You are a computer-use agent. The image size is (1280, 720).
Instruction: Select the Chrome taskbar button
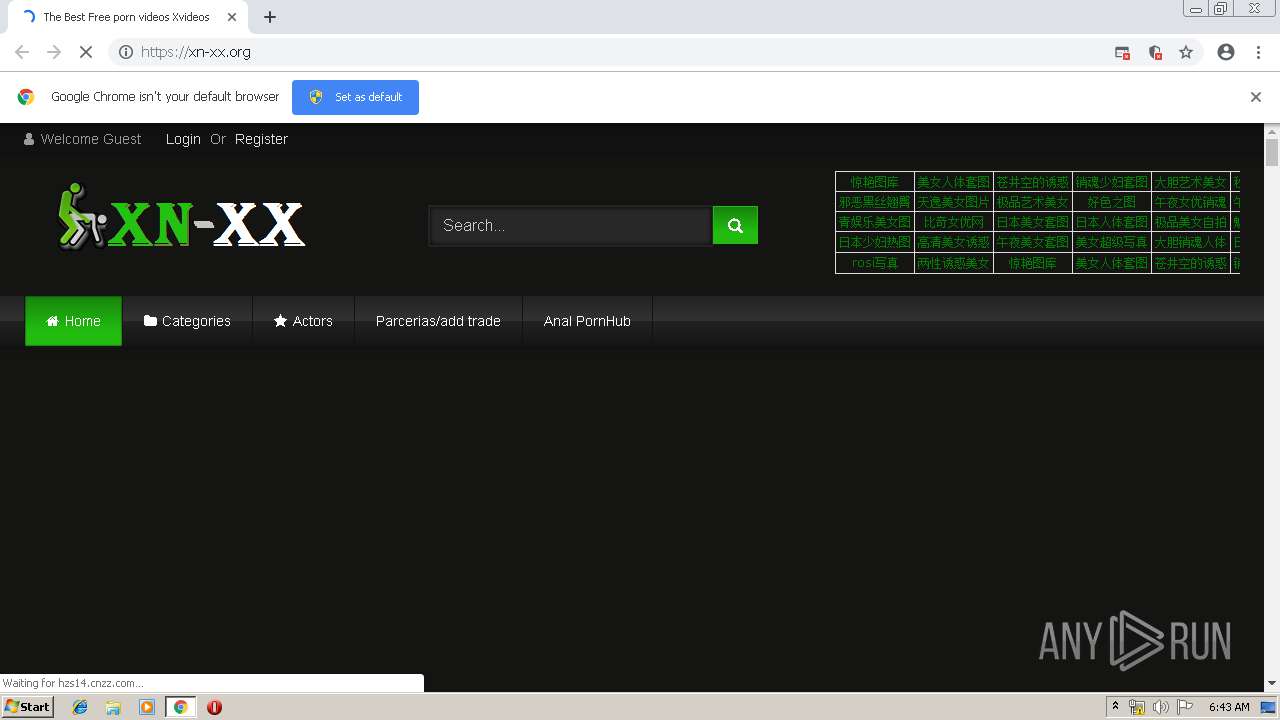tap(180, 707)
